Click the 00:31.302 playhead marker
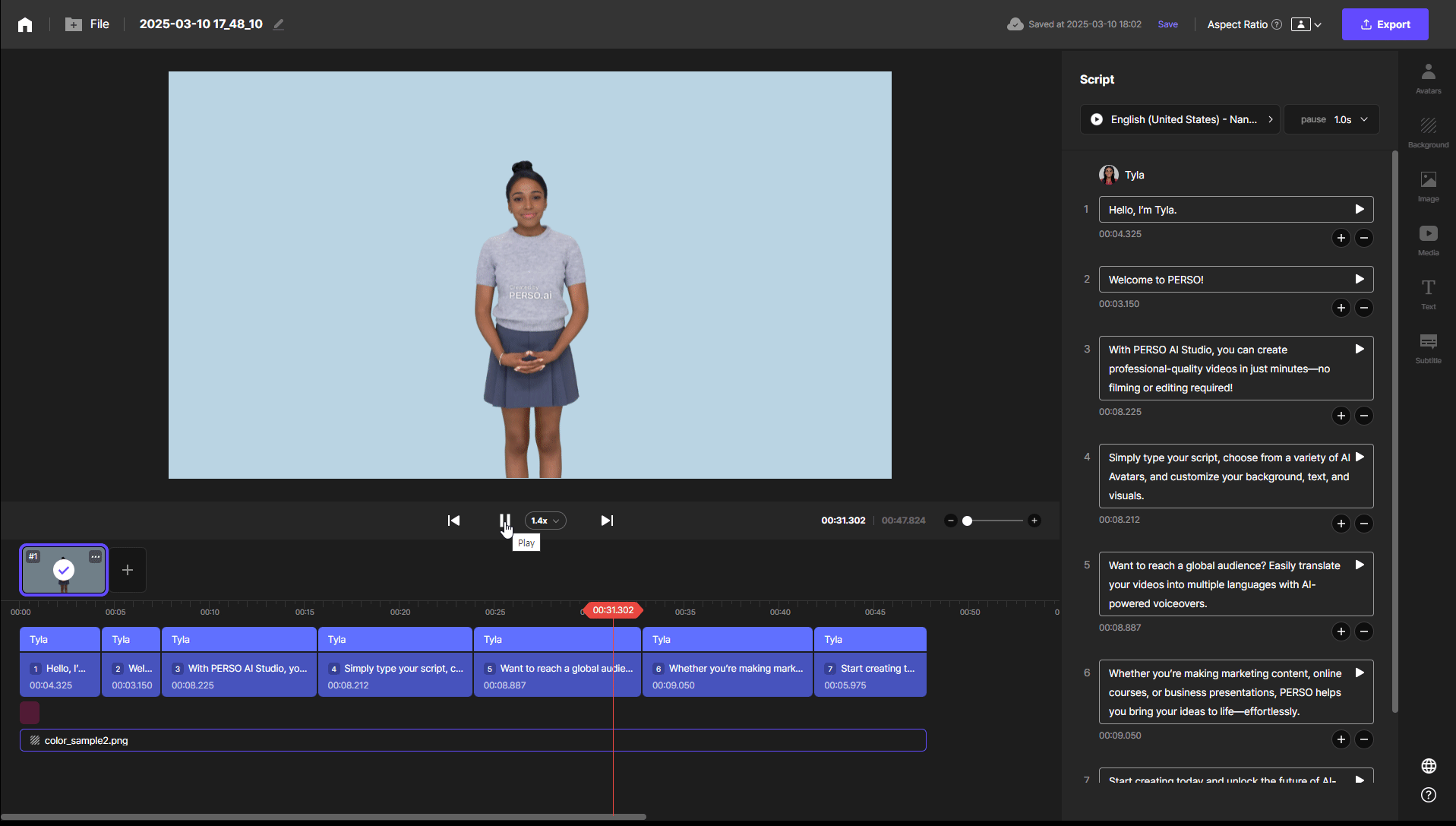Screen dimensions: 1456x826 [x=613, y=610]
